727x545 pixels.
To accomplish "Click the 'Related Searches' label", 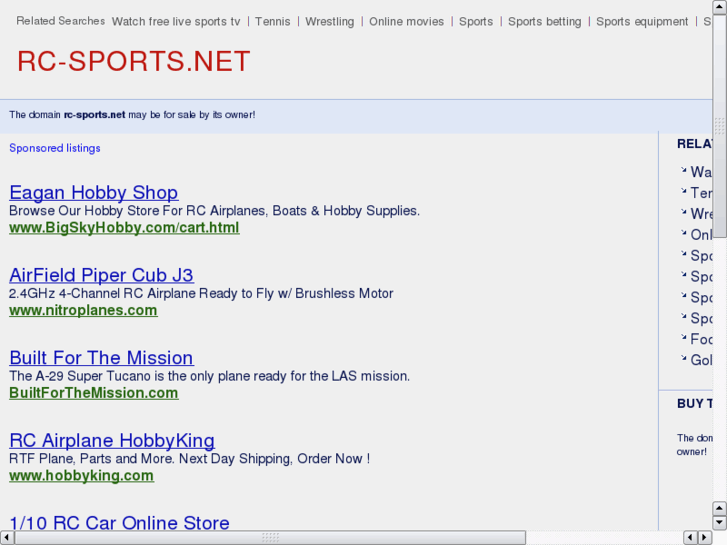I will click(x=61, y=21).
